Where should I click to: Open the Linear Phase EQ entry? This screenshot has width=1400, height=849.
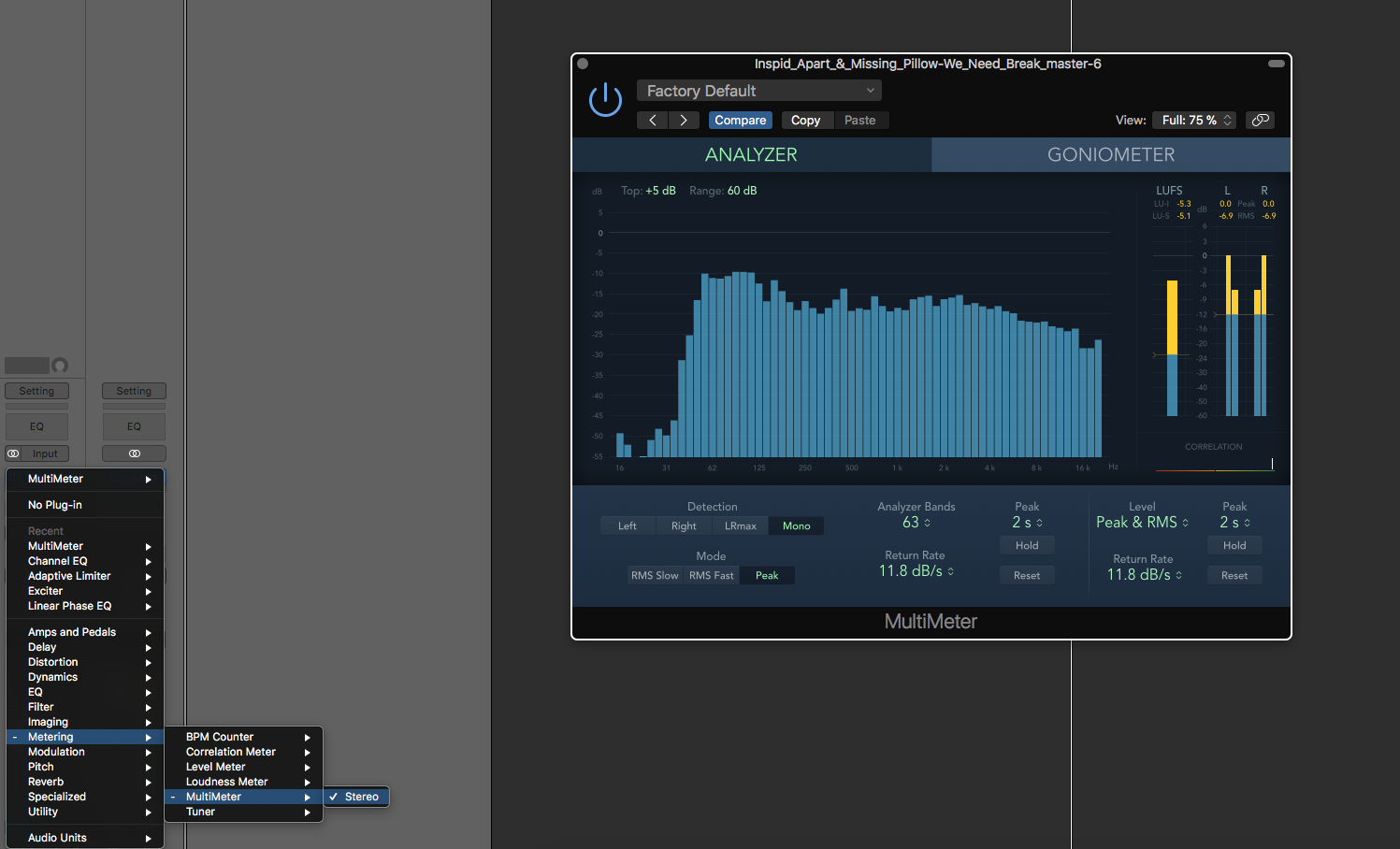pos(85,606)
